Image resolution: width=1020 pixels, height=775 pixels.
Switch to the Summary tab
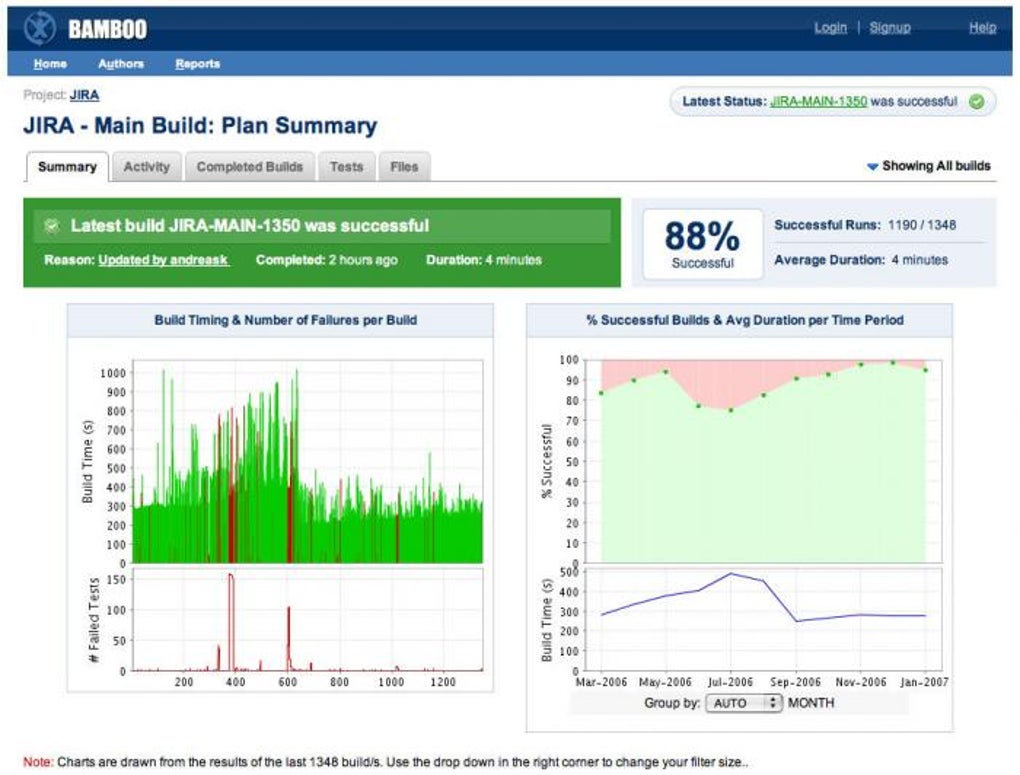(x=67, y=167)
